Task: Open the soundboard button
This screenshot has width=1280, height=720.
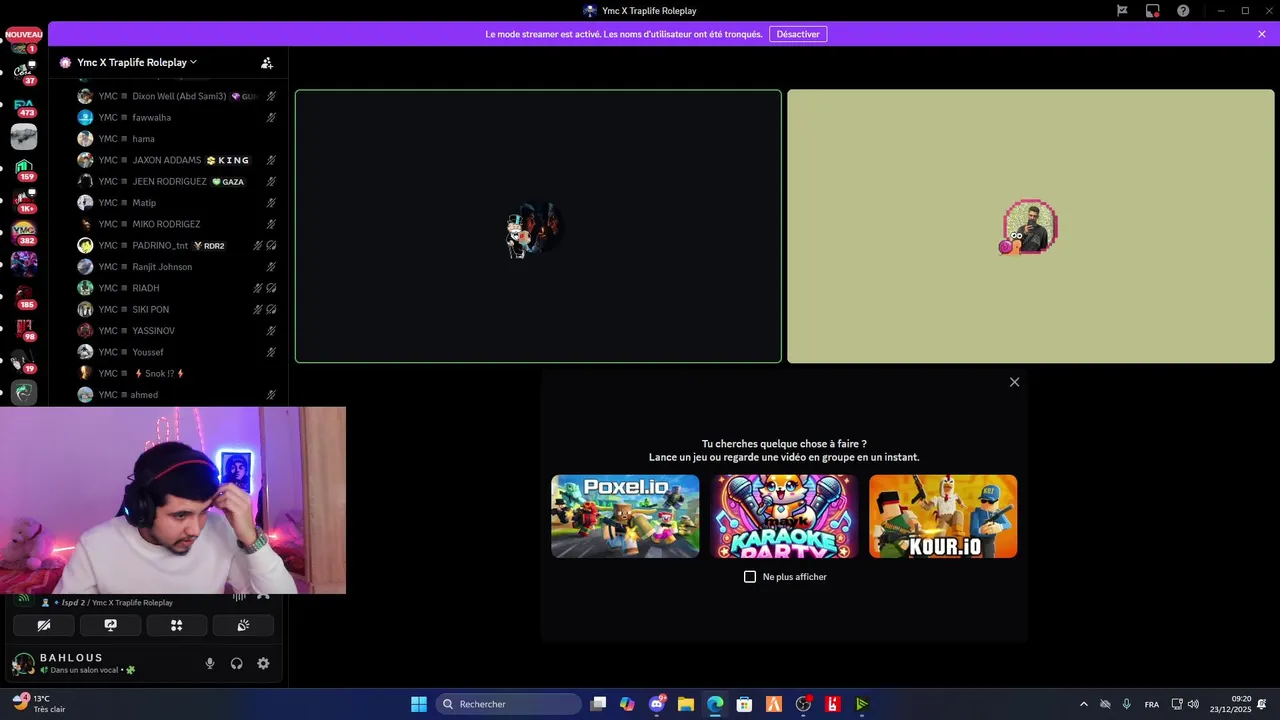Action: pos(243,625)
